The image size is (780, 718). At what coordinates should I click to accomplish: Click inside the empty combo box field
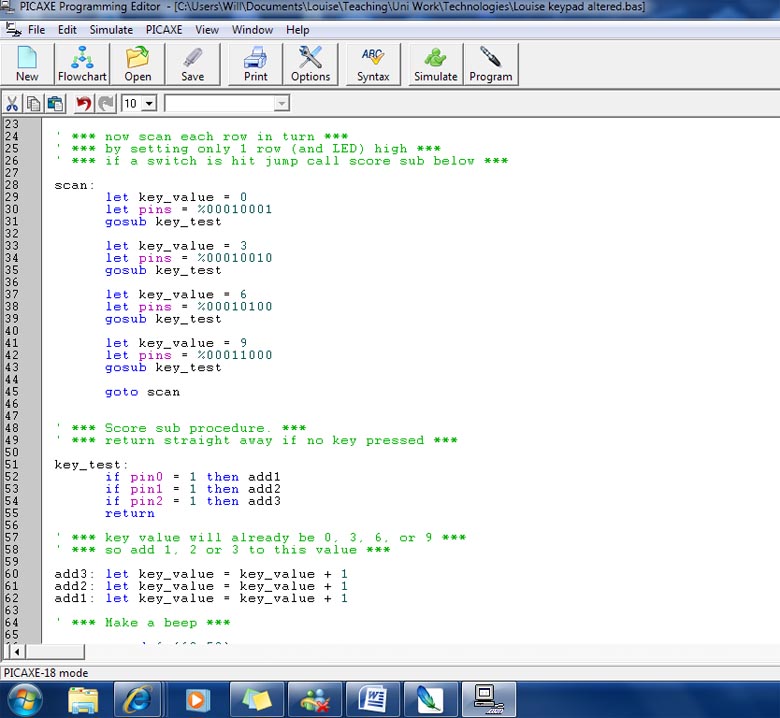tap(220, 103)
